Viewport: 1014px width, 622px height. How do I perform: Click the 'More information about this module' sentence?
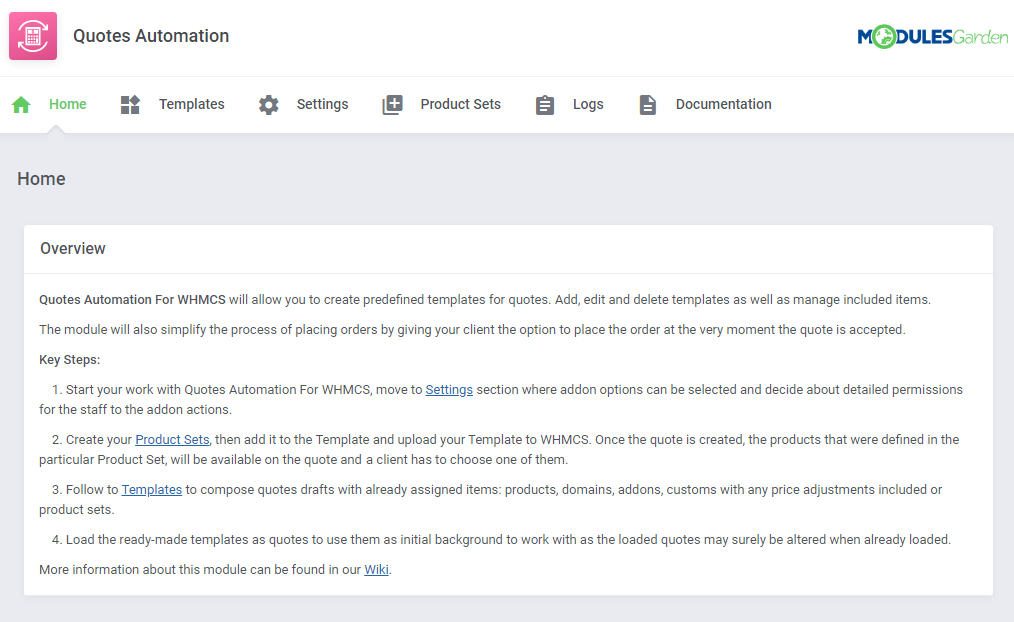pos(215,570)
